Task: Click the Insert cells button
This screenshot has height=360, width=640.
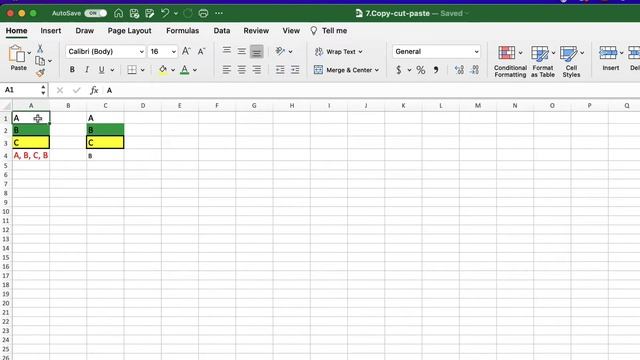Action: click(611, 58)
